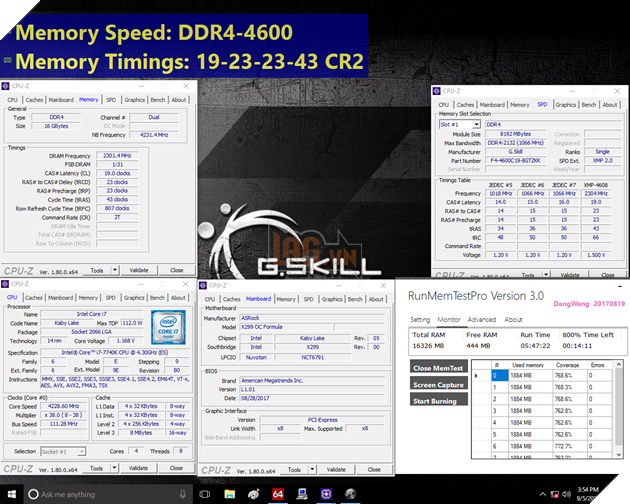Expand Tools arrow in CPU-tab CPU-Z window
The height and width of the screenshot is (504, 630).
115,468
